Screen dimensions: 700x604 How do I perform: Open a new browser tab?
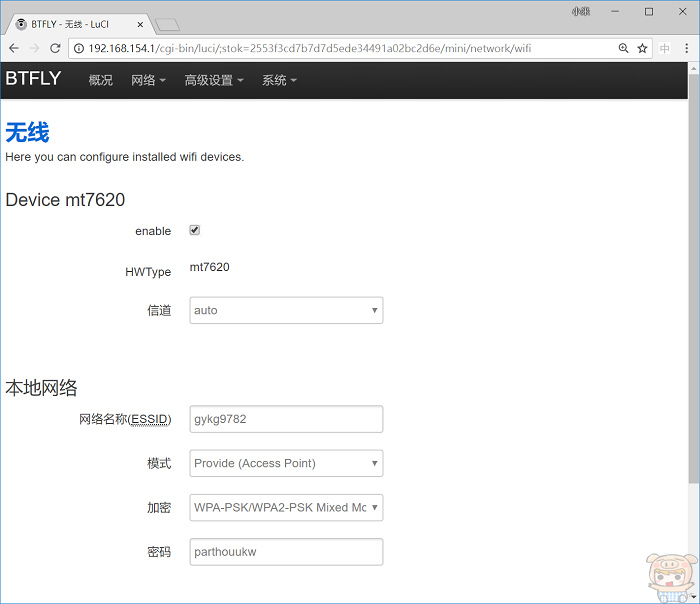click(x=167, y=25)
